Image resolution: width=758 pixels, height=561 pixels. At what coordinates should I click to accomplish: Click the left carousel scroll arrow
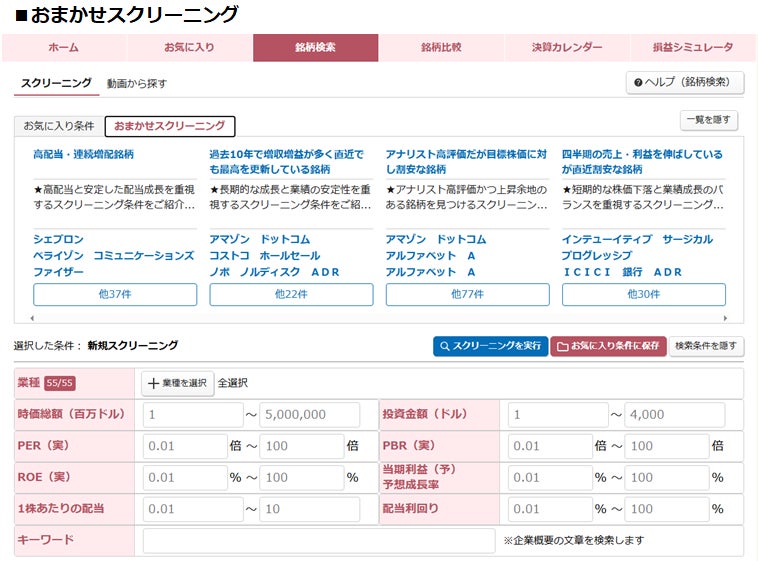click(32, 318)
